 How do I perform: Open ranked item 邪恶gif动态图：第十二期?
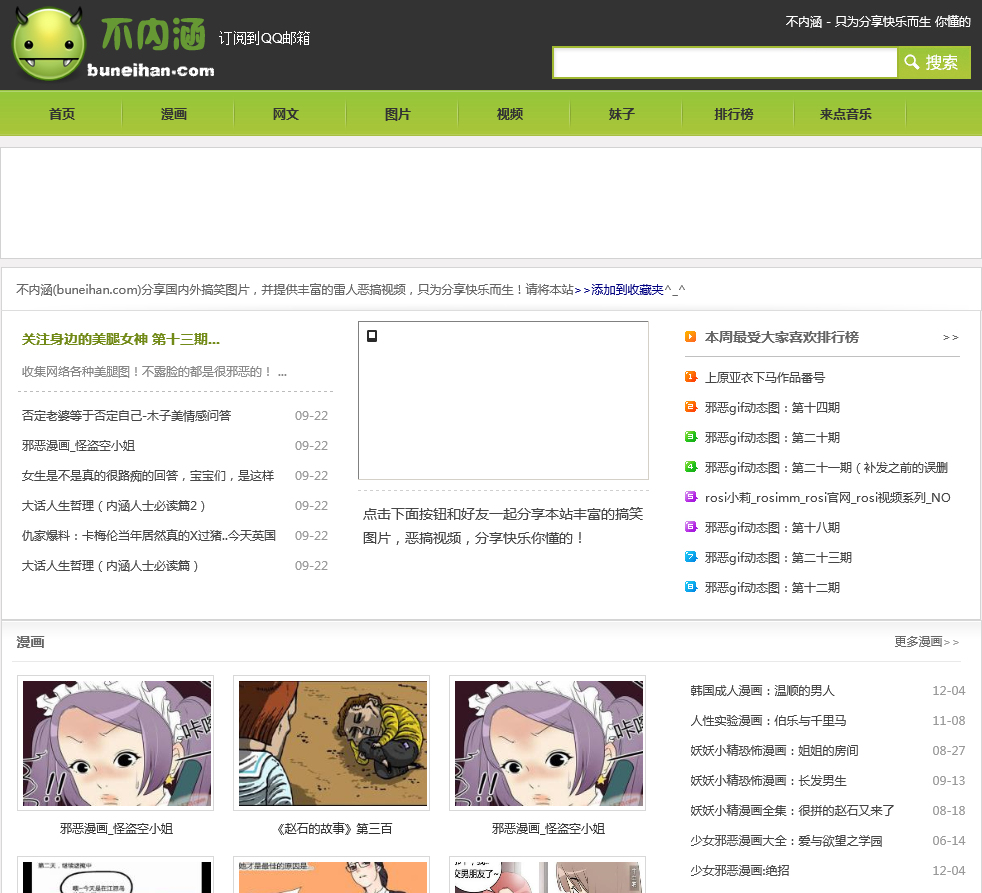tap(772, 588)
